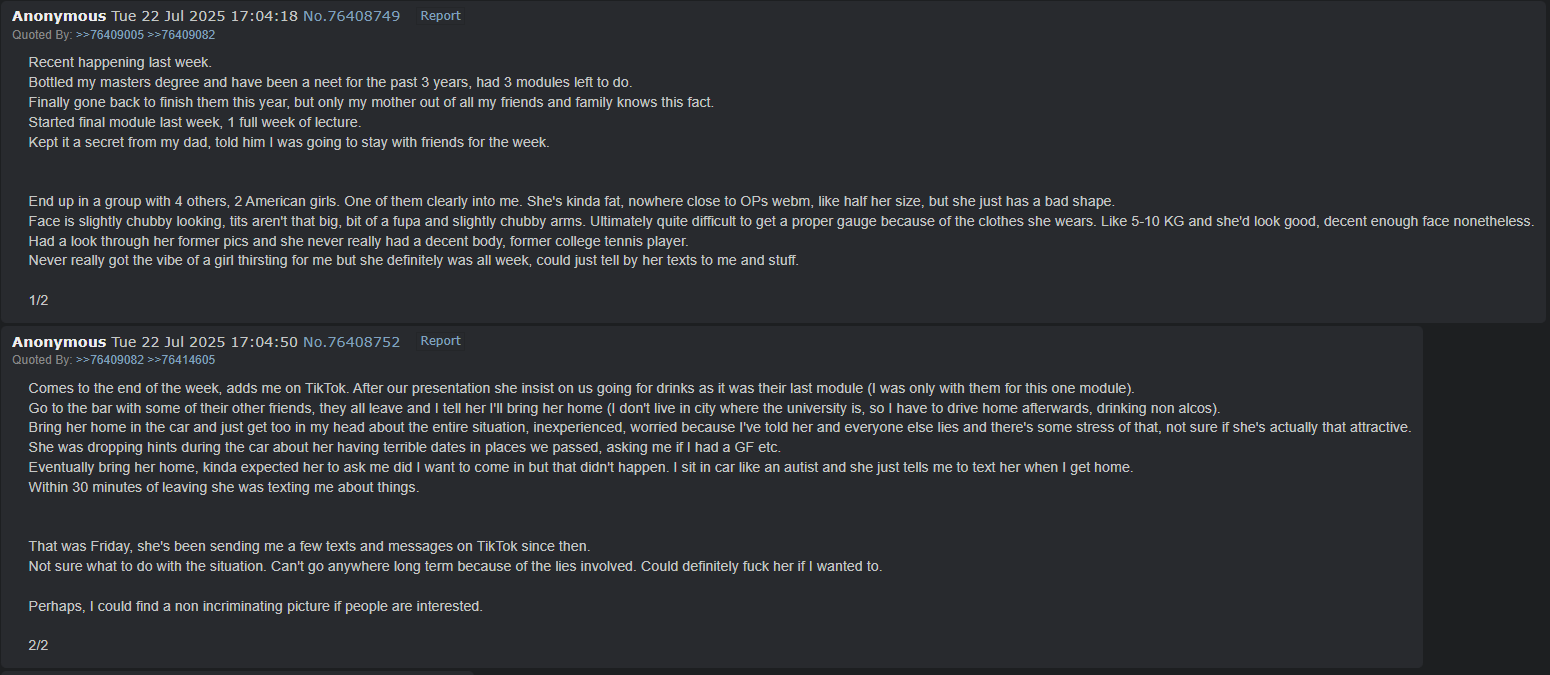
Task: Click the Anonymous name on the 17:04:18 post
Action: [x=59, y=16]
